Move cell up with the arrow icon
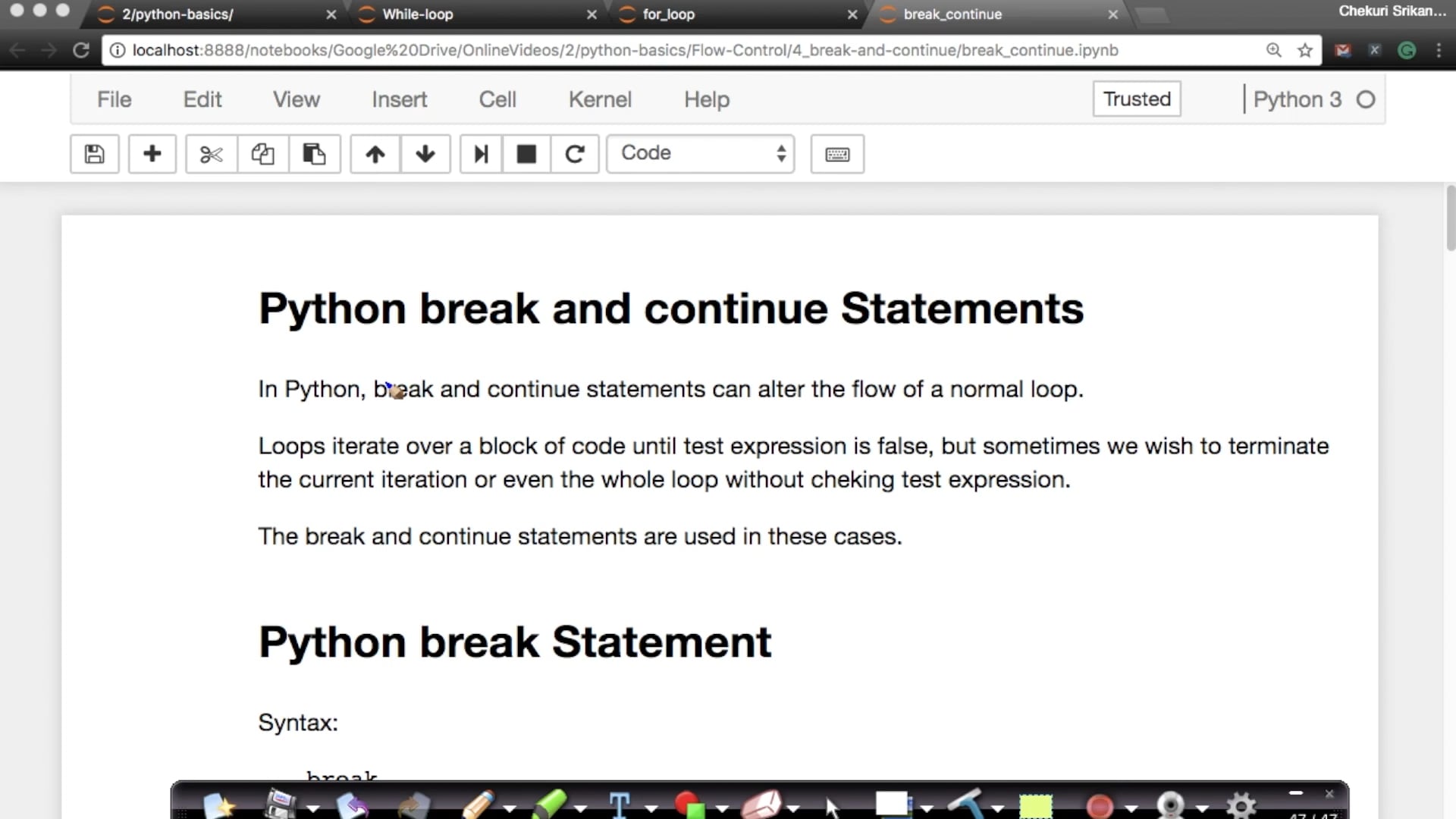1456x819 pixels. pyautogui.click(x=375, y=154)
